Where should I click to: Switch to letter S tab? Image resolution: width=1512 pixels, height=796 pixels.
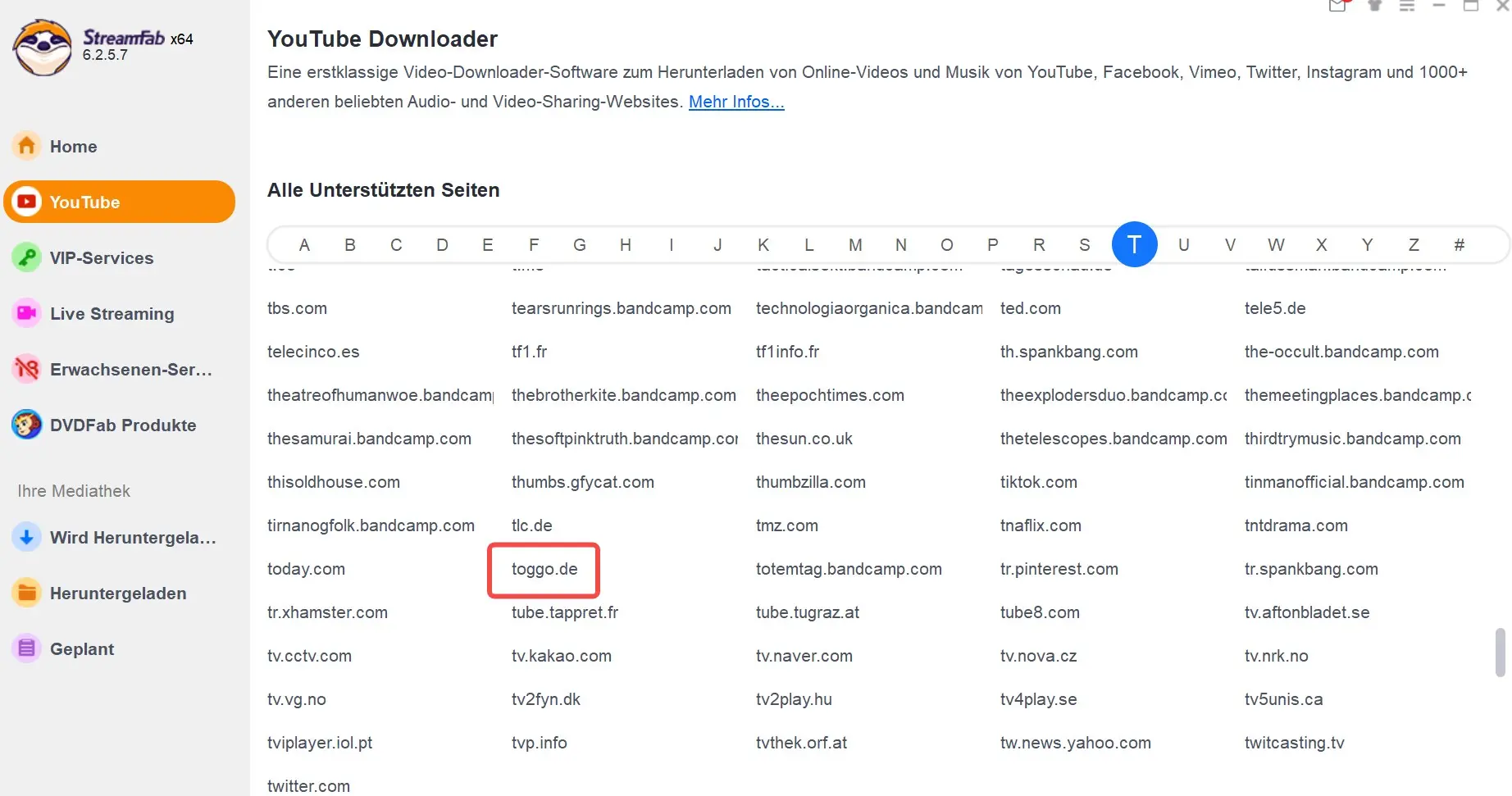click(1085, 244)
